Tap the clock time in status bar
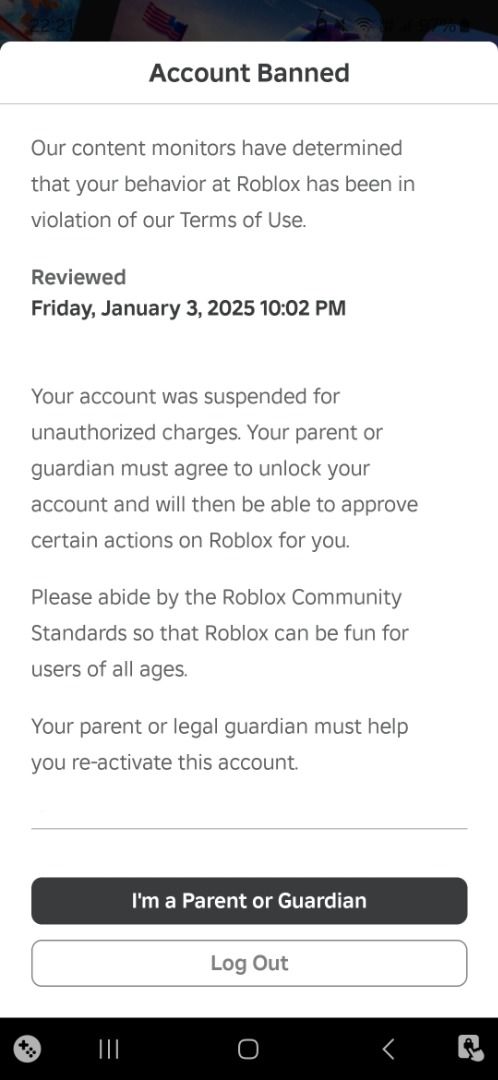 [x=52, y=27]
